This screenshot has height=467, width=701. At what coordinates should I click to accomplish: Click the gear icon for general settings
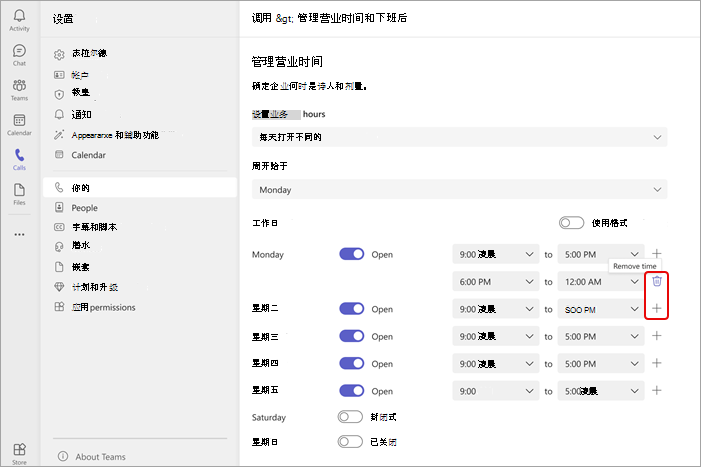[x=59, y=55]
